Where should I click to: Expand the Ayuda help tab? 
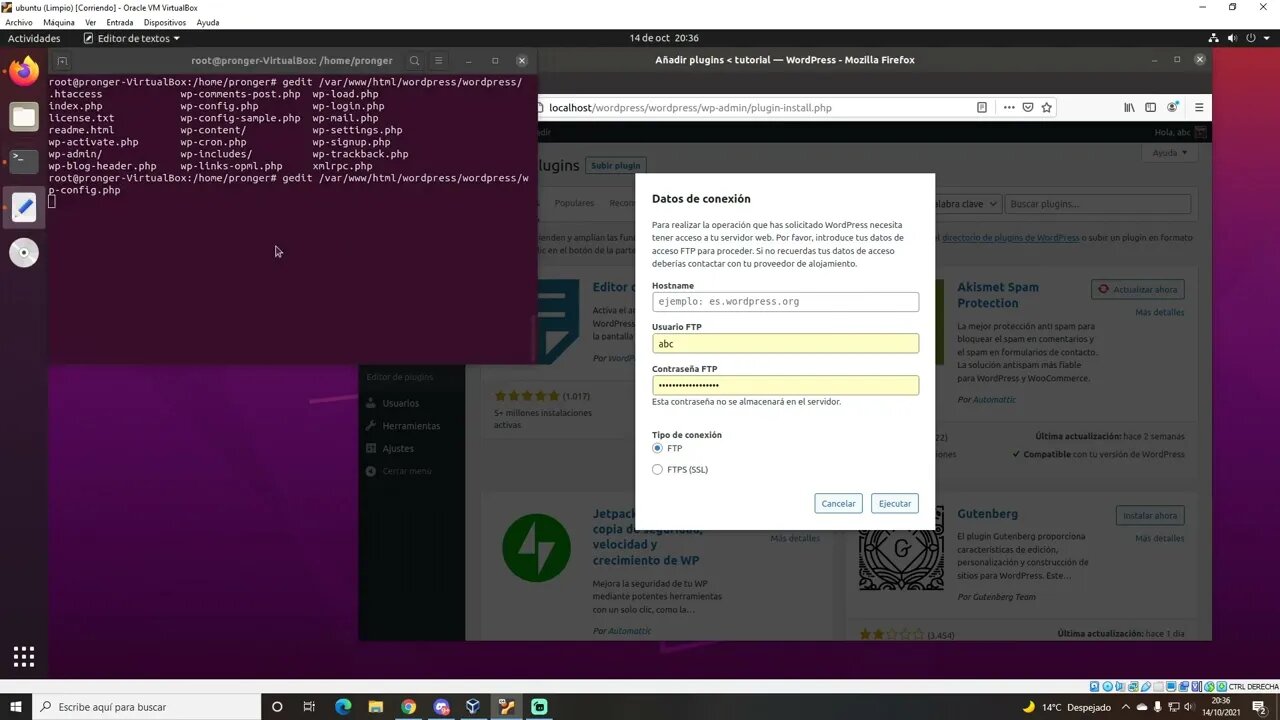(1169, 153)
